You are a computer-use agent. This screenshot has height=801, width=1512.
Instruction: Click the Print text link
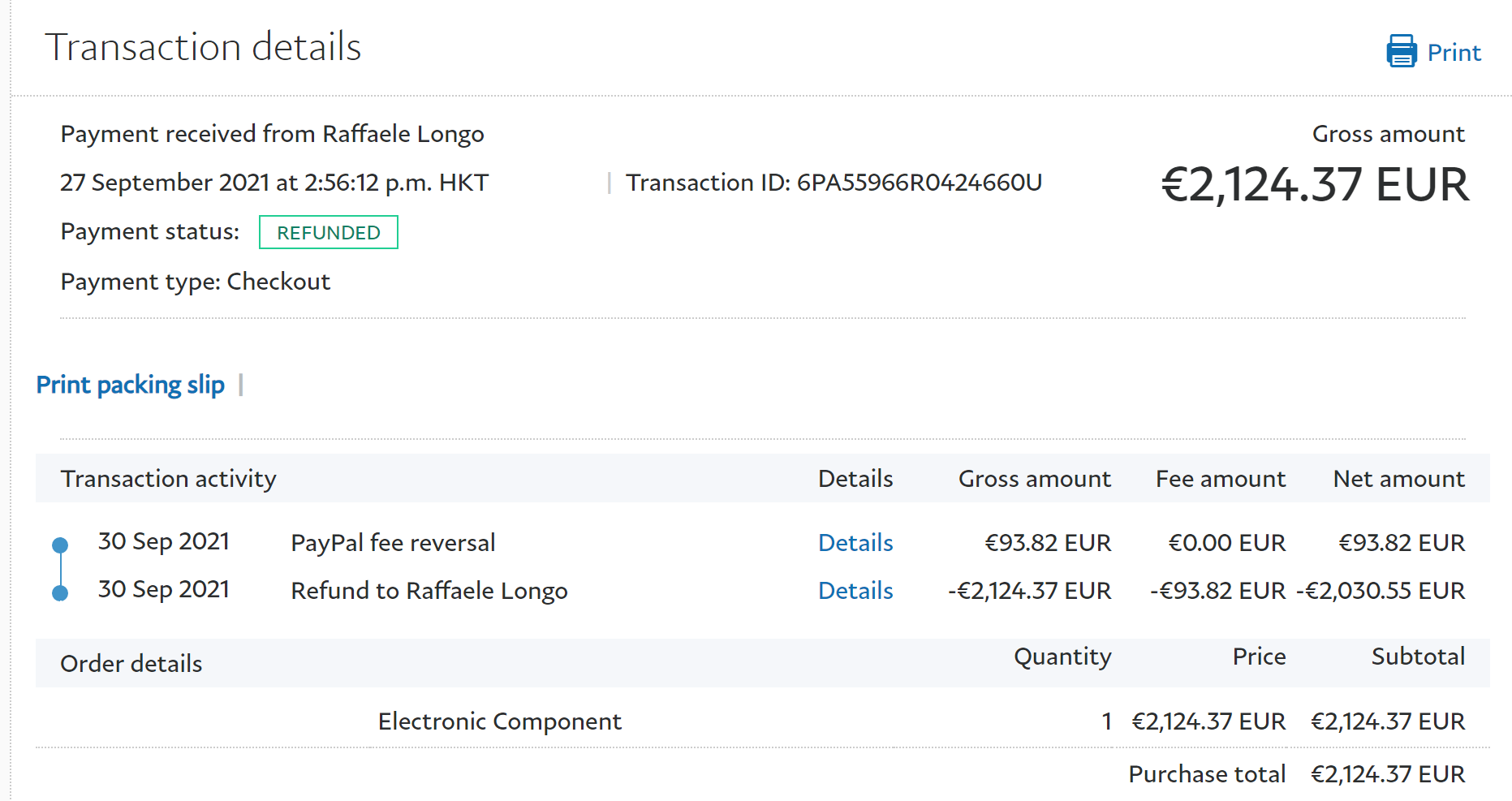(1454, 53)
